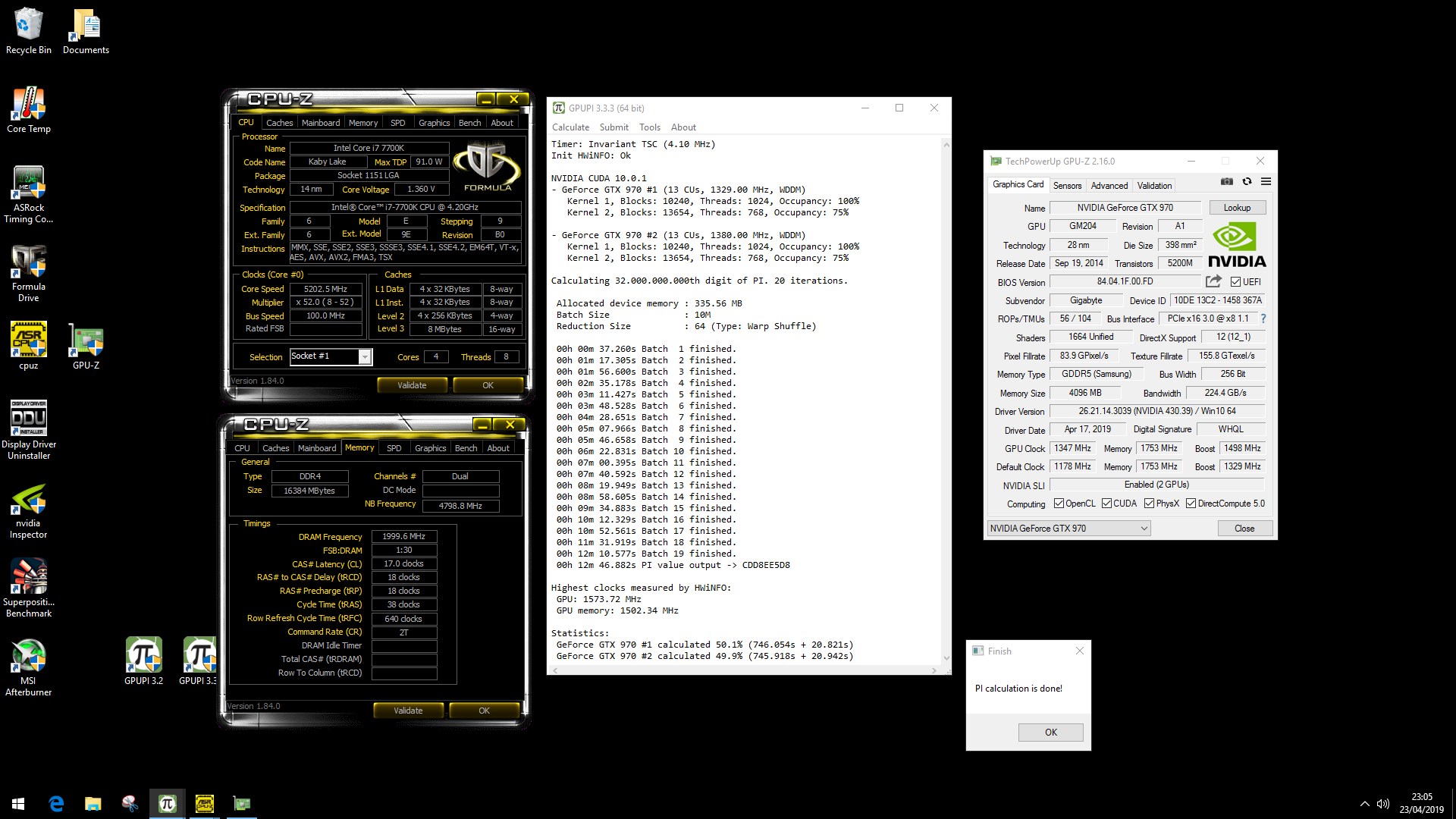Launch Core Temp from the desktop
Screen dimensions: 1456x819
(29, 111)
